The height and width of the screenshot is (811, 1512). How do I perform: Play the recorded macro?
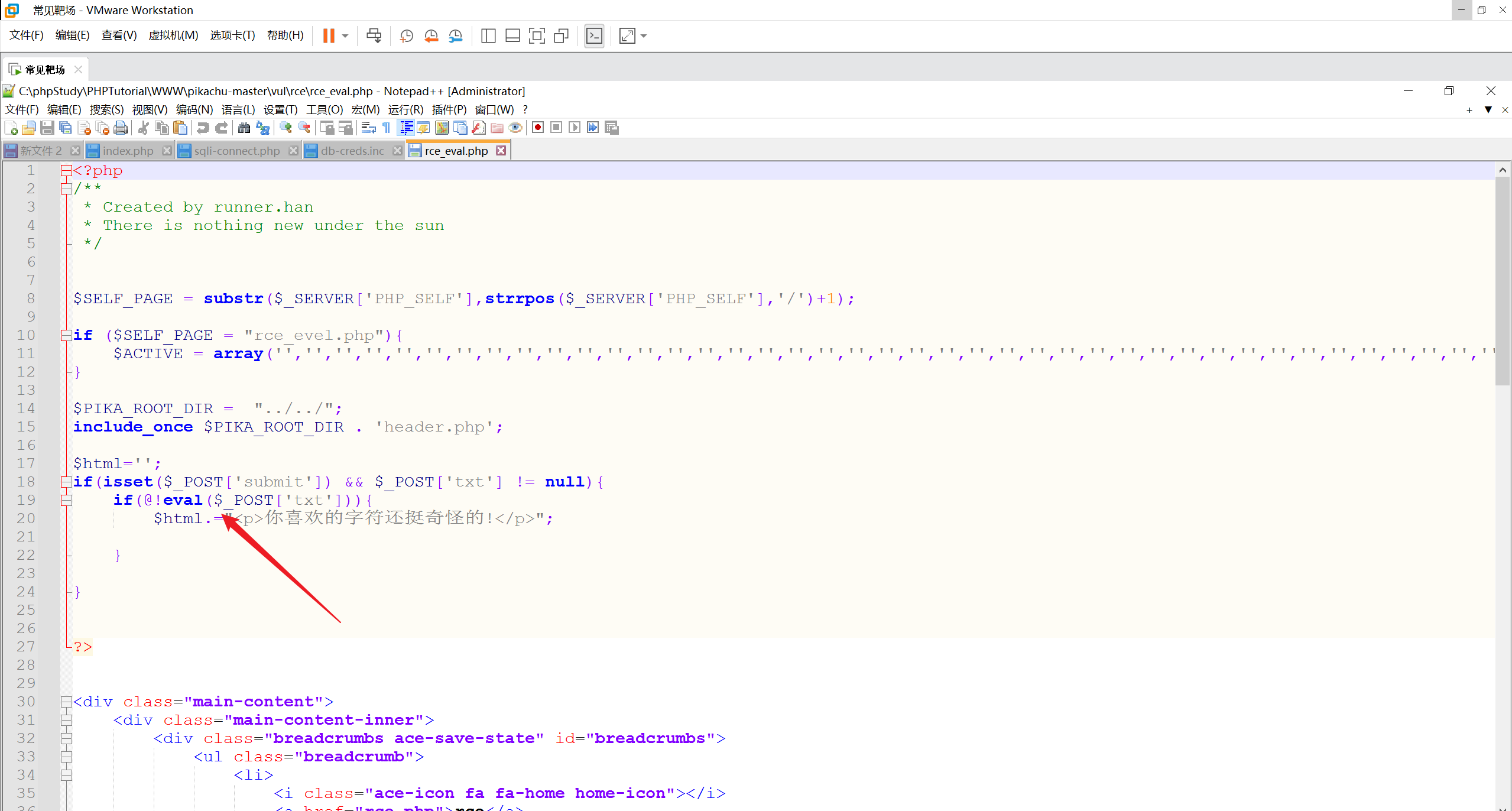(x=574, y=127)
